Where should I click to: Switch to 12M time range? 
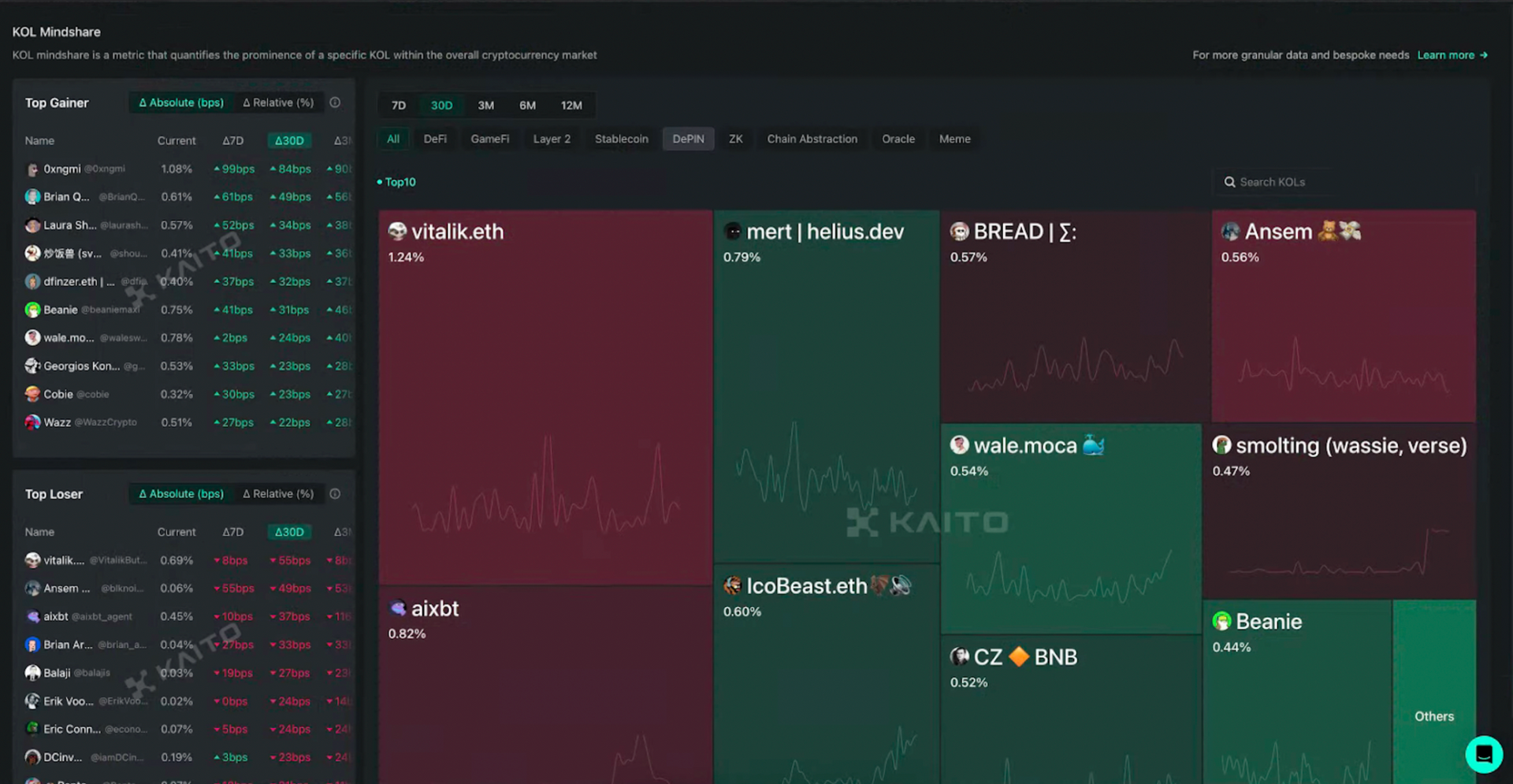[571, 106]
